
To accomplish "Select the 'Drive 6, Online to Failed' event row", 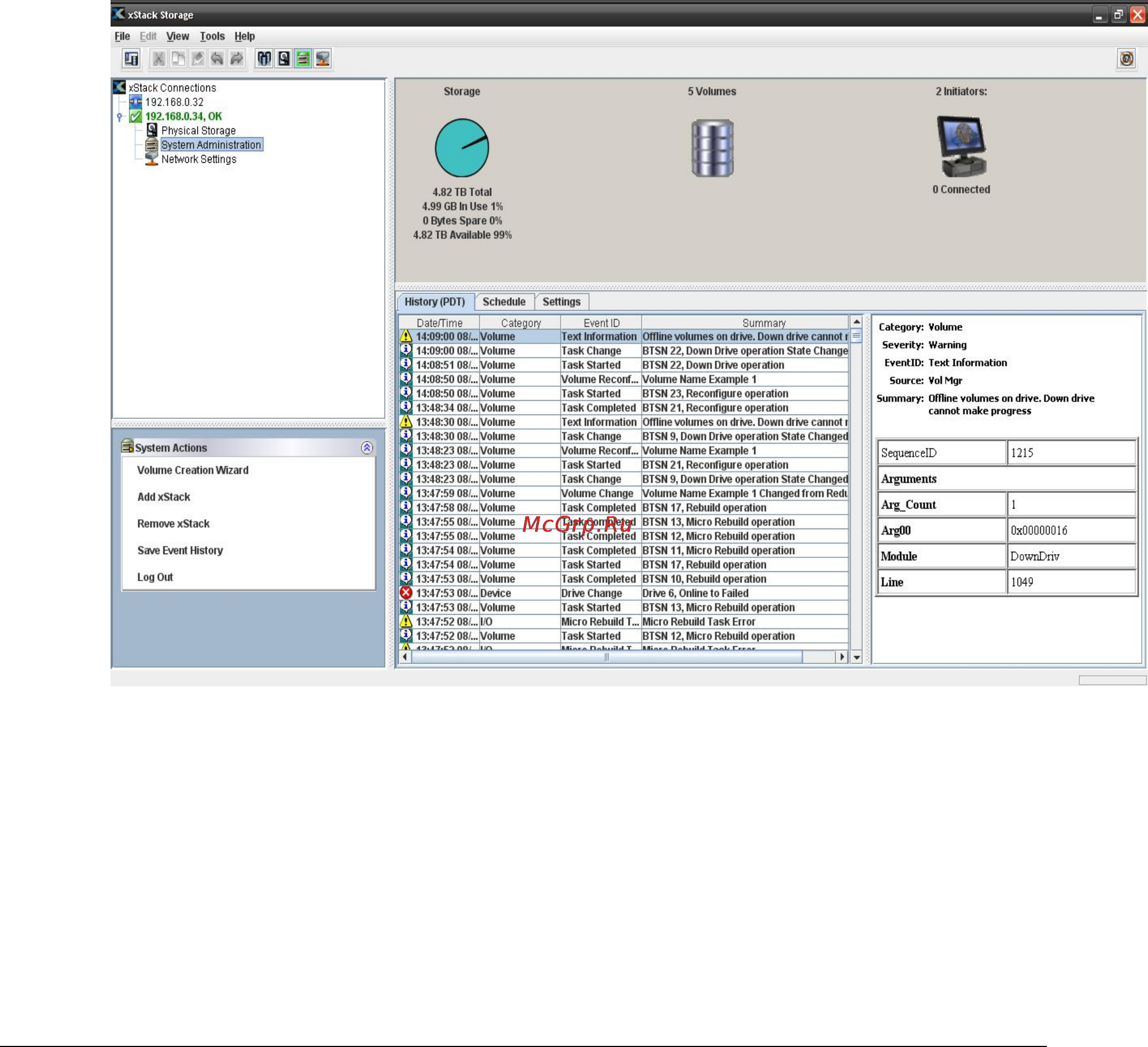I will click(x=623, y=593).
